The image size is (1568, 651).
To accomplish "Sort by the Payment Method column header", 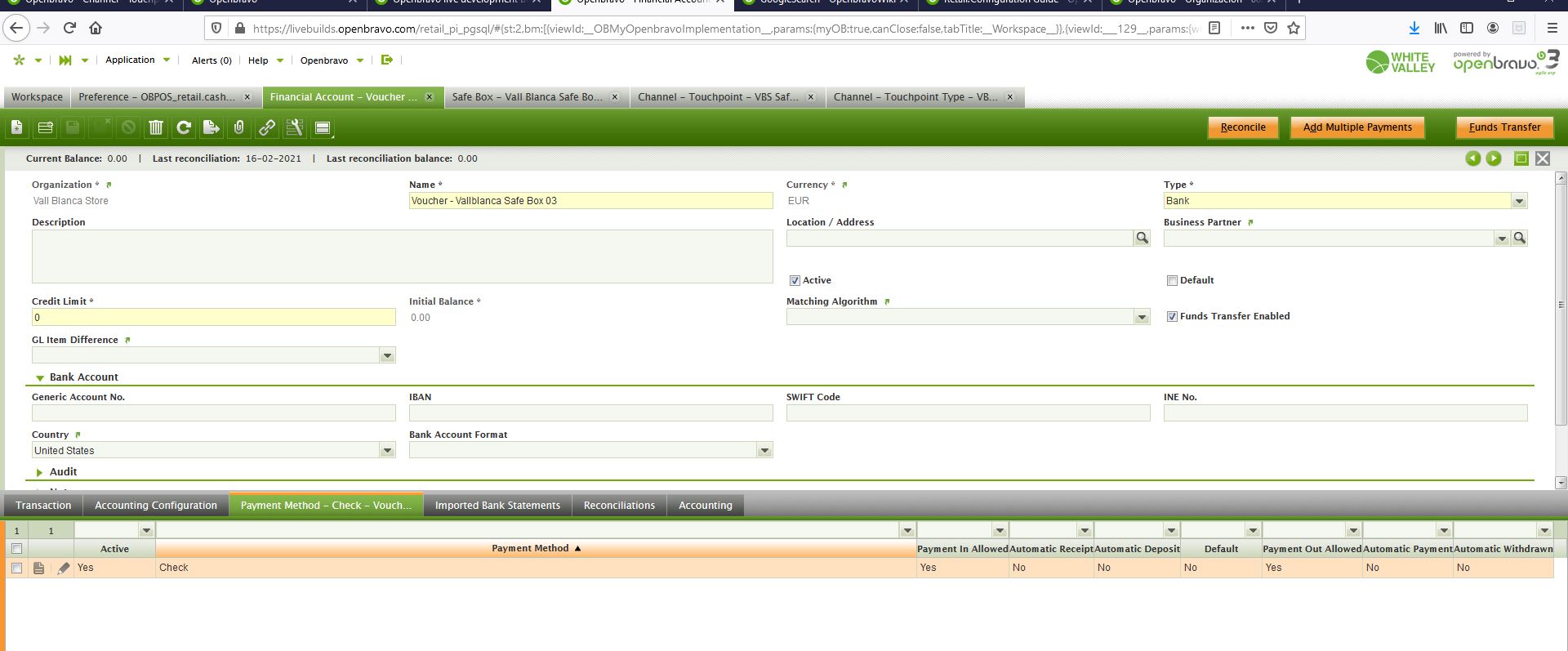I will (536, 549).
